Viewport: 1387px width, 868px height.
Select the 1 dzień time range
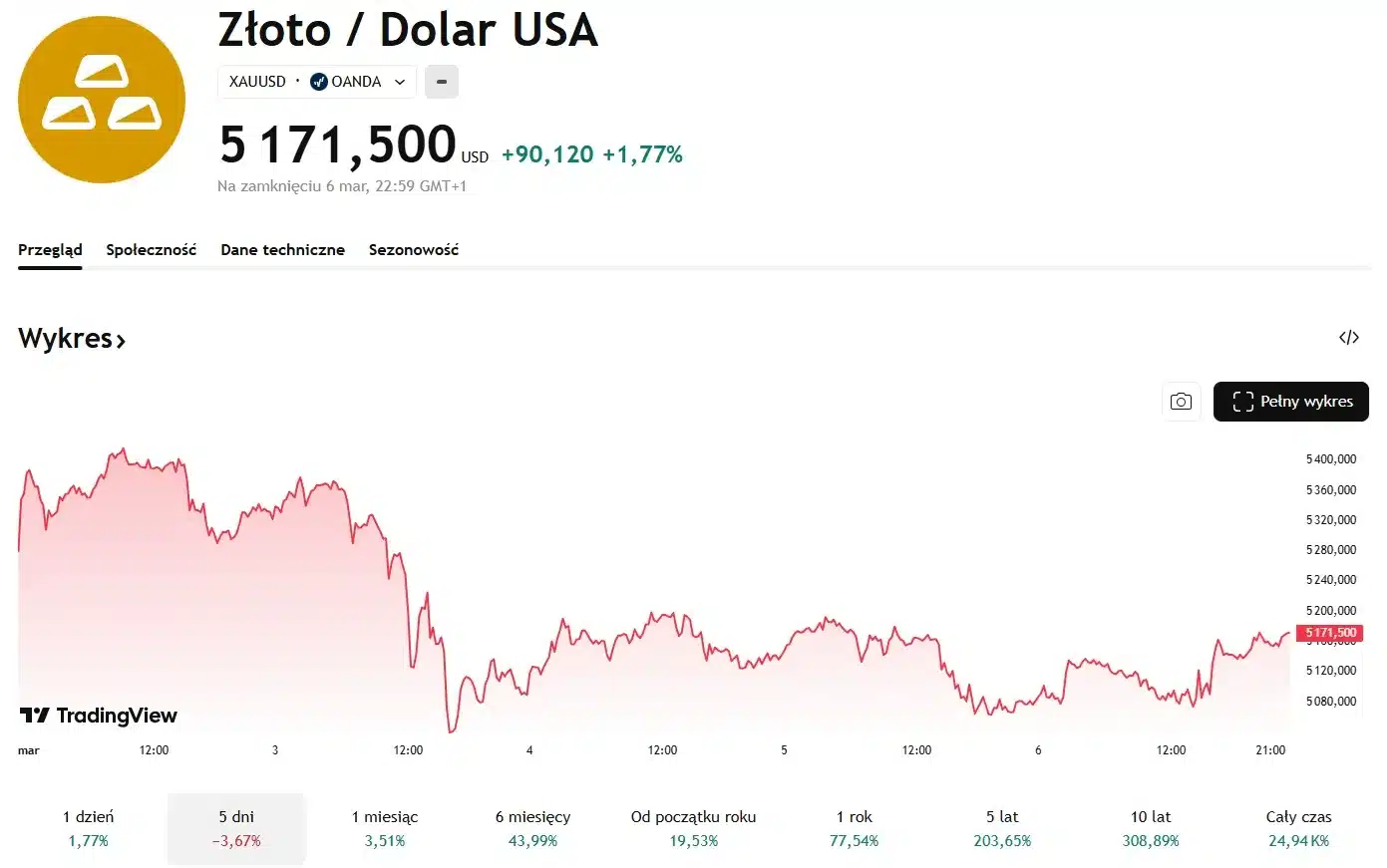tap(88, 828)
